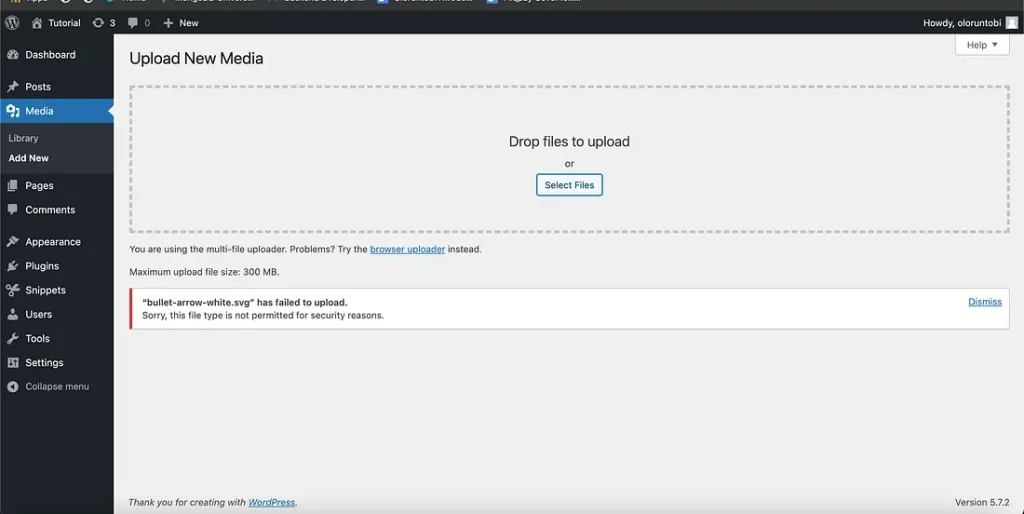Follow the browser uploader link
Screen dimensions: 1024x514
(407, 249)
